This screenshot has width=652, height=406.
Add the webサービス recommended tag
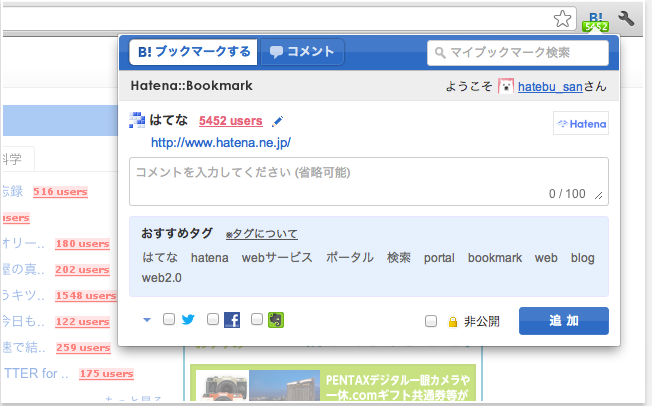pyautogui.click(x=277, y=257)
